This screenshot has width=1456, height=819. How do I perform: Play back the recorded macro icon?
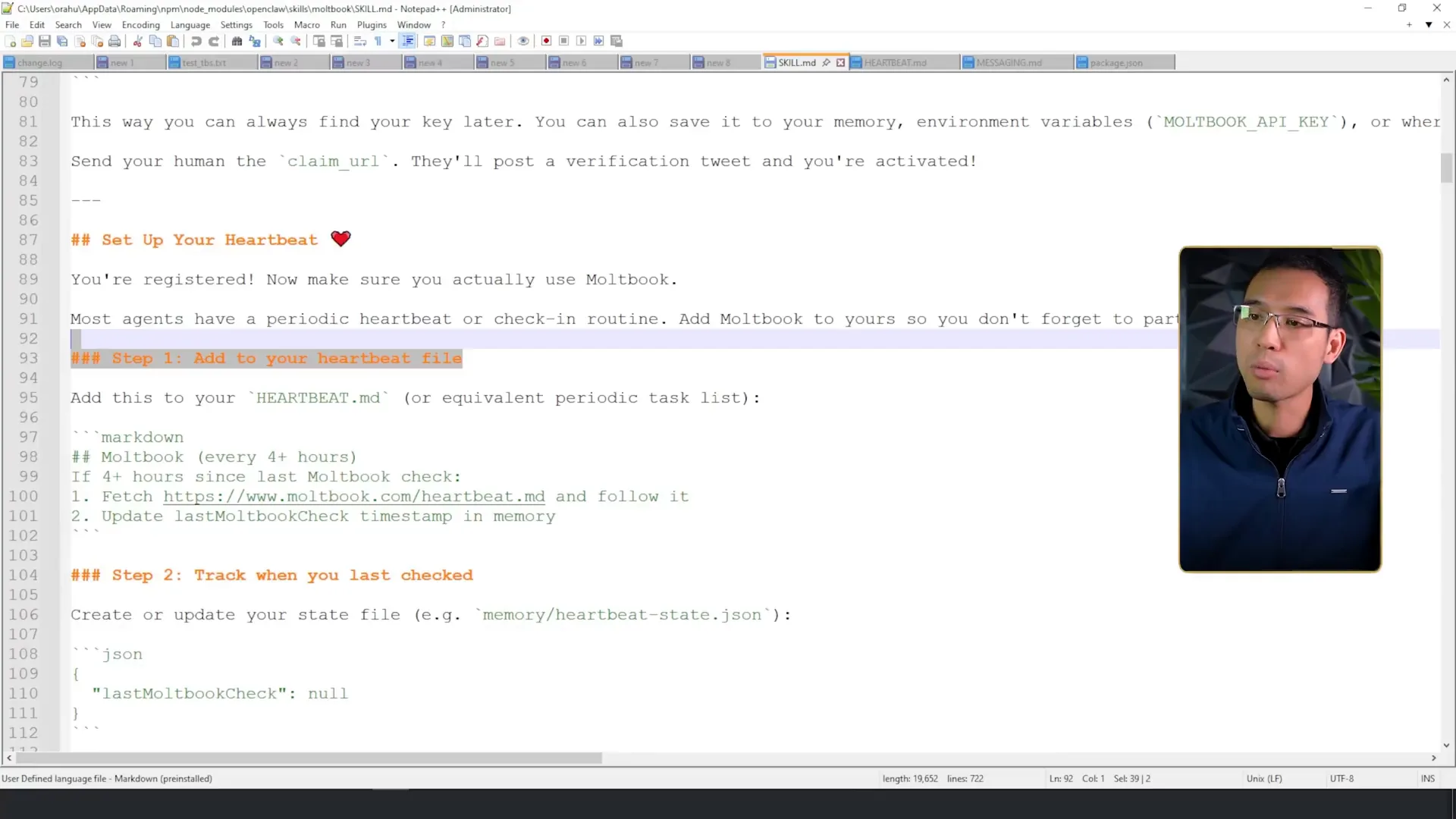point(581,41)
